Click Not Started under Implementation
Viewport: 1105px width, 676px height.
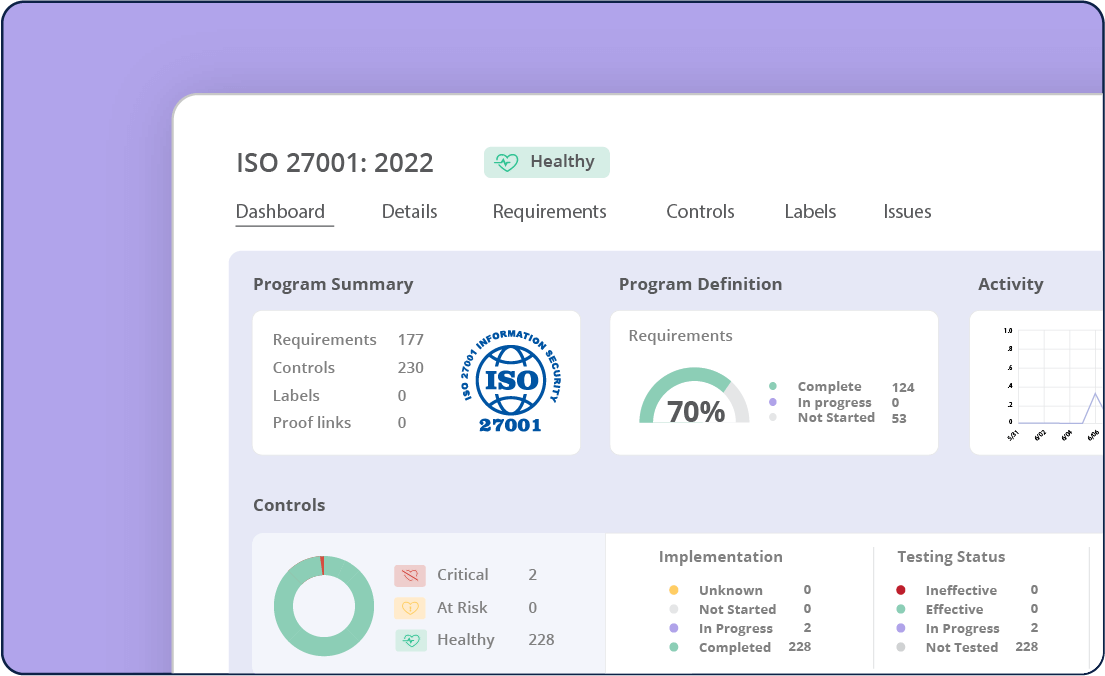pos(738,610)
